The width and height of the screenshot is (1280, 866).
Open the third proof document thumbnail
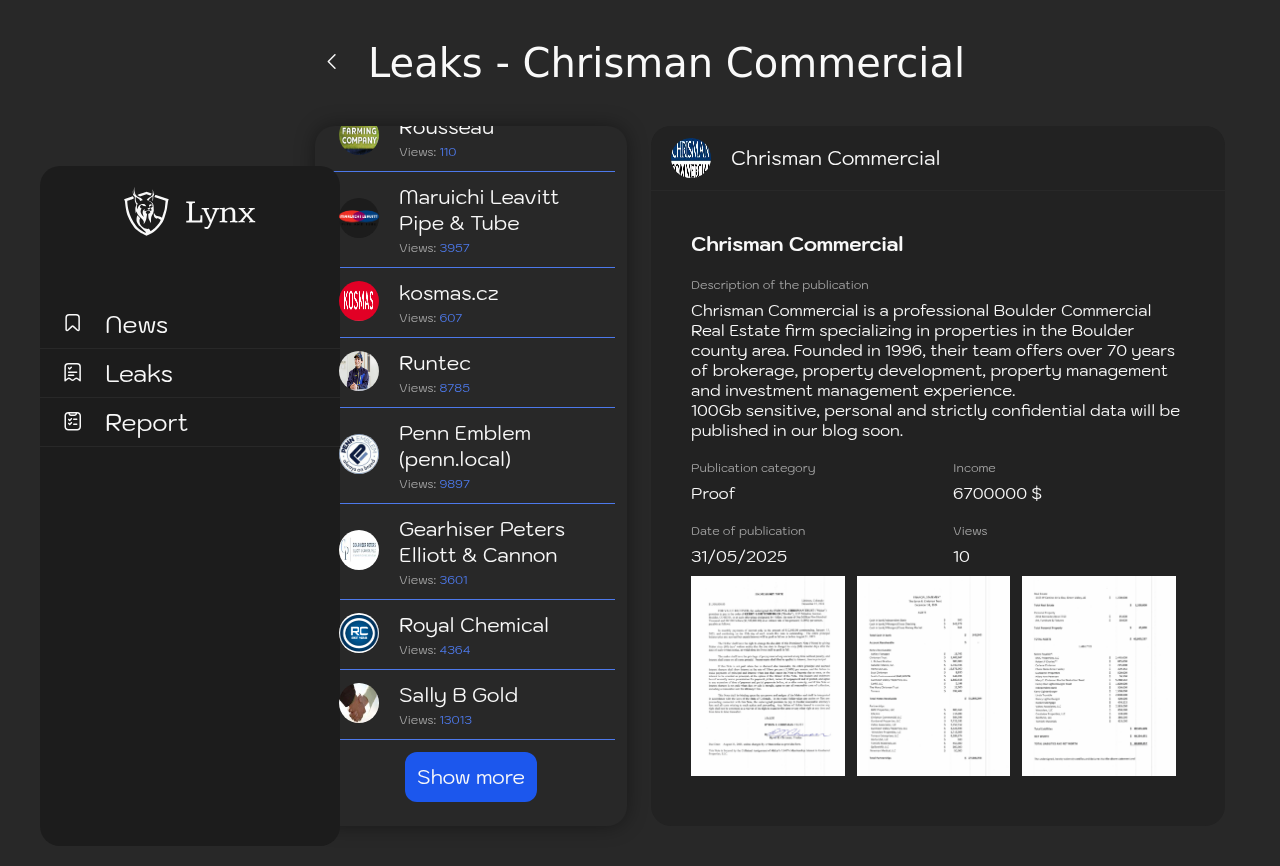pos(1099,676)
